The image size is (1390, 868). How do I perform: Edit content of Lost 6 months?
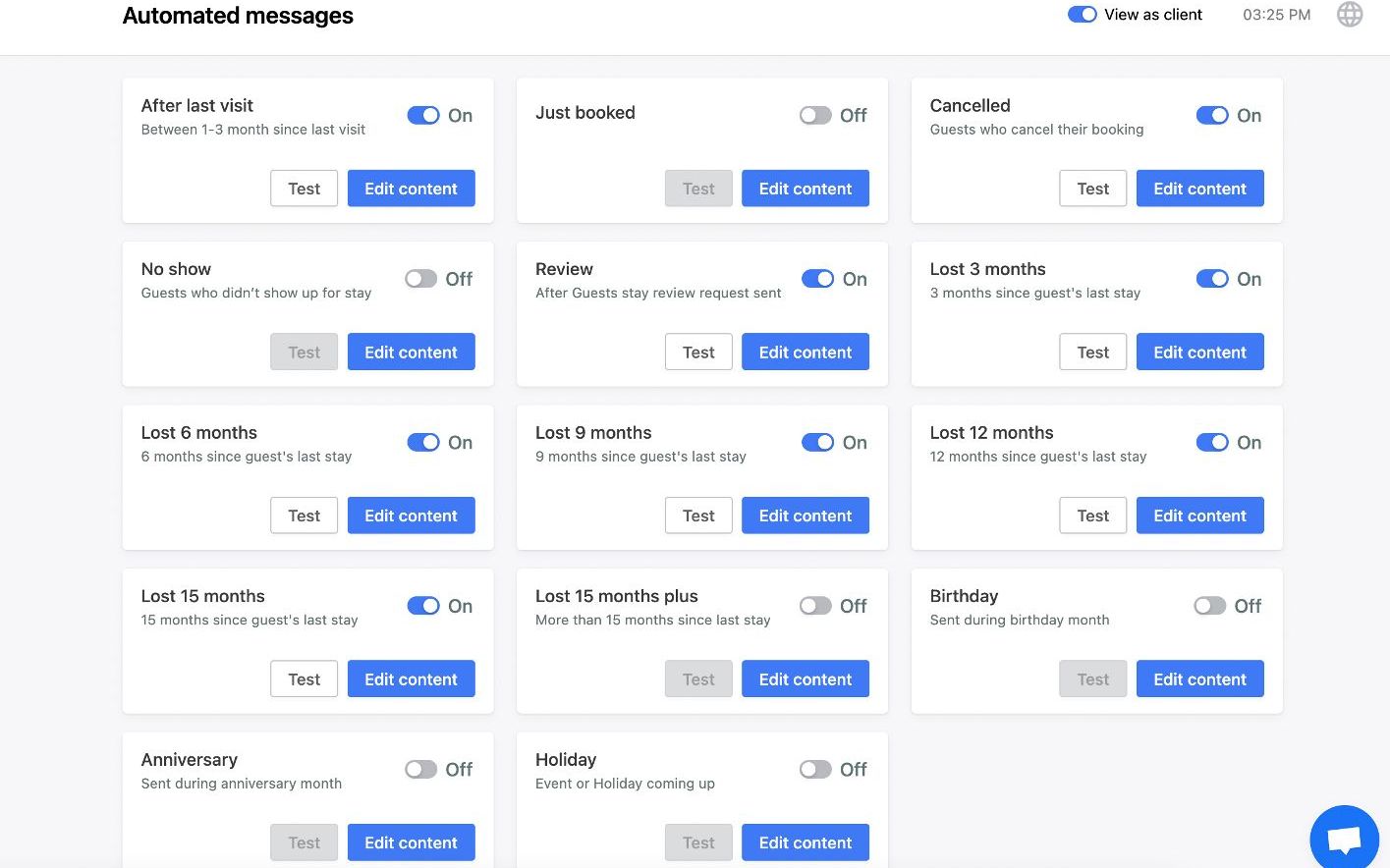coord(411,515)
